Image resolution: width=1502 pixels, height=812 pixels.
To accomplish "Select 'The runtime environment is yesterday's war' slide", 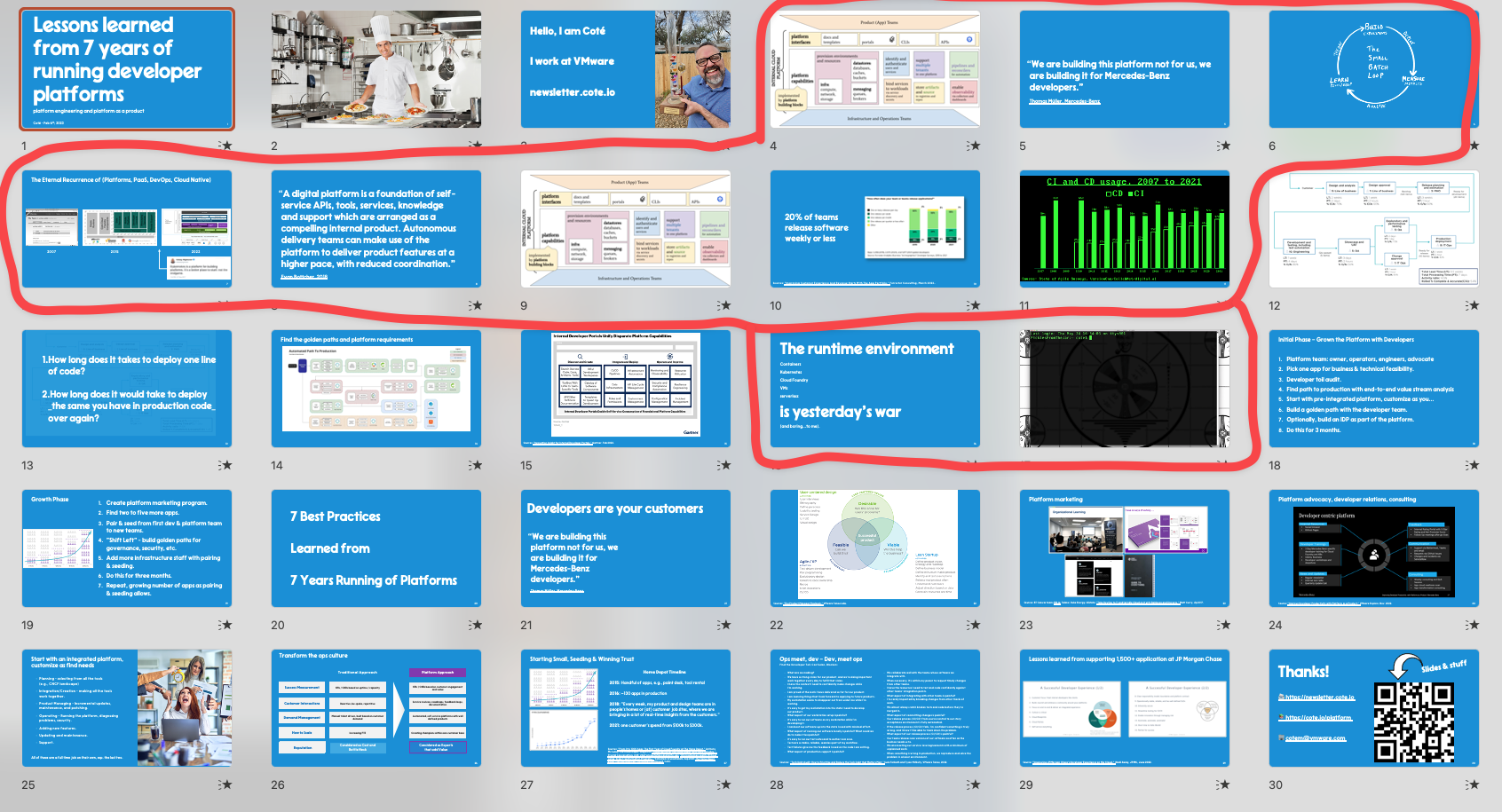I will tap(875, 389).
